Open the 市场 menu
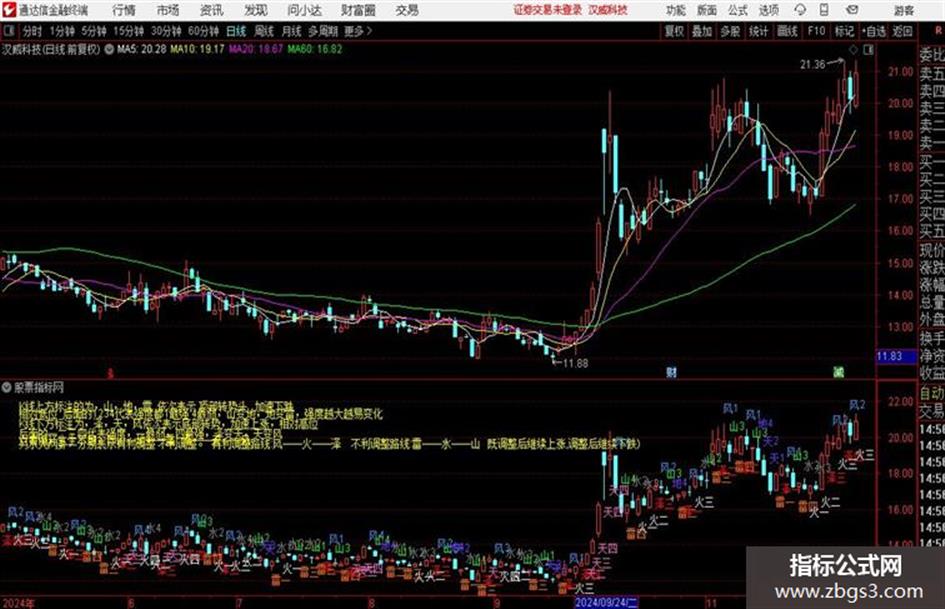945x609 pixels. point(168,10)
